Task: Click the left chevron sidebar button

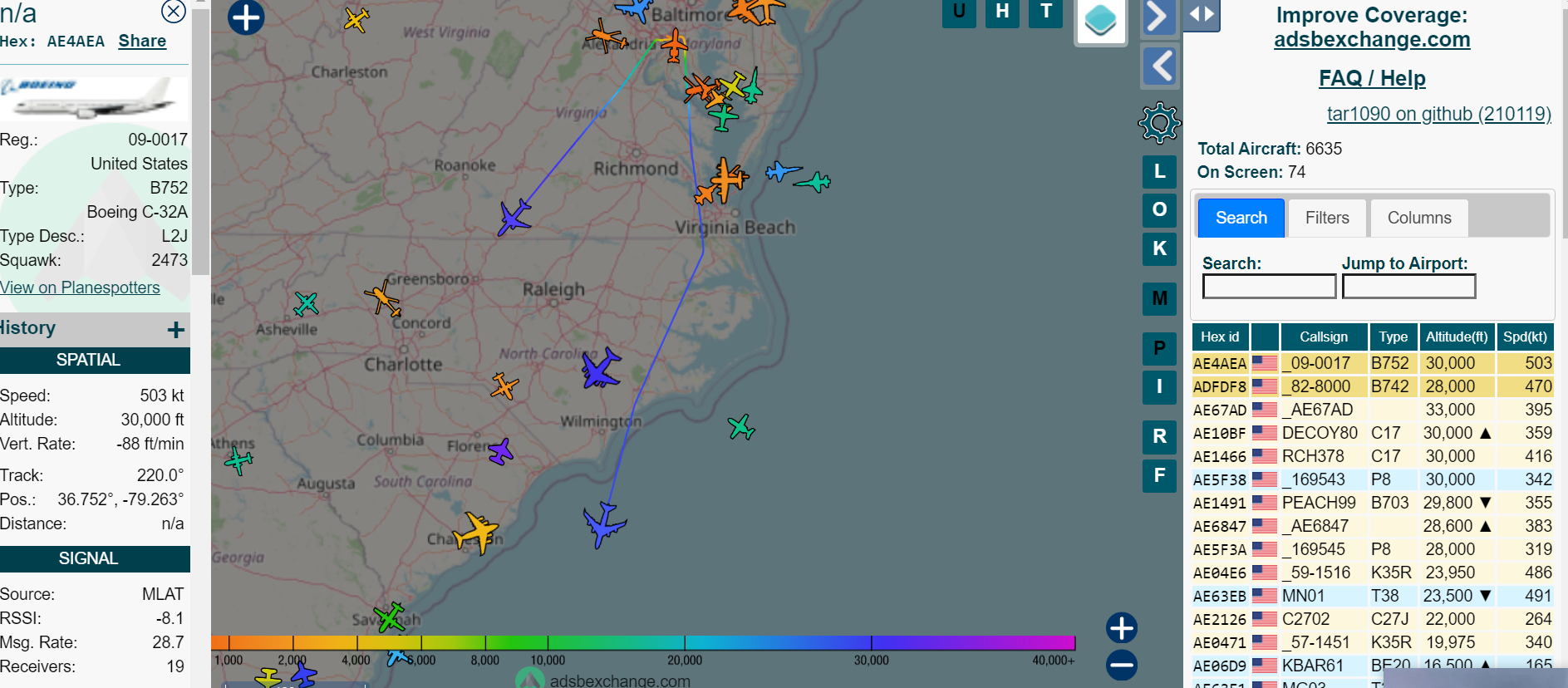Action: 1161,66
